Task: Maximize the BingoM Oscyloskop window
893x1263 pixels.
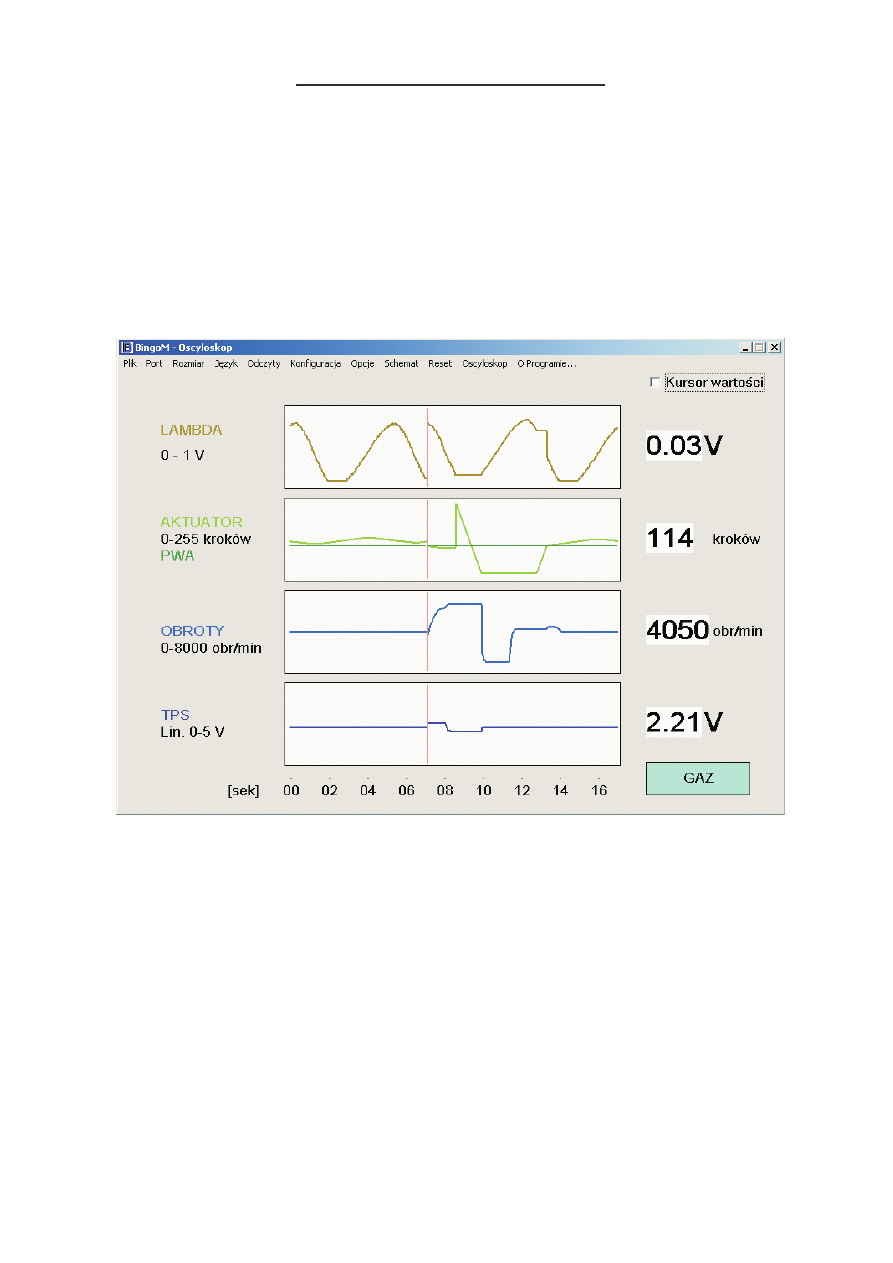Action: pos(760,347)
